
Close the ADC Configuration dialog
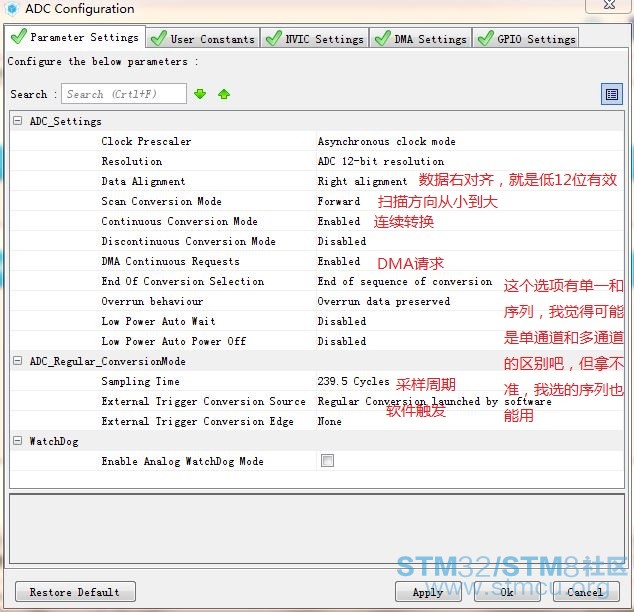click(x=609, y=5)
